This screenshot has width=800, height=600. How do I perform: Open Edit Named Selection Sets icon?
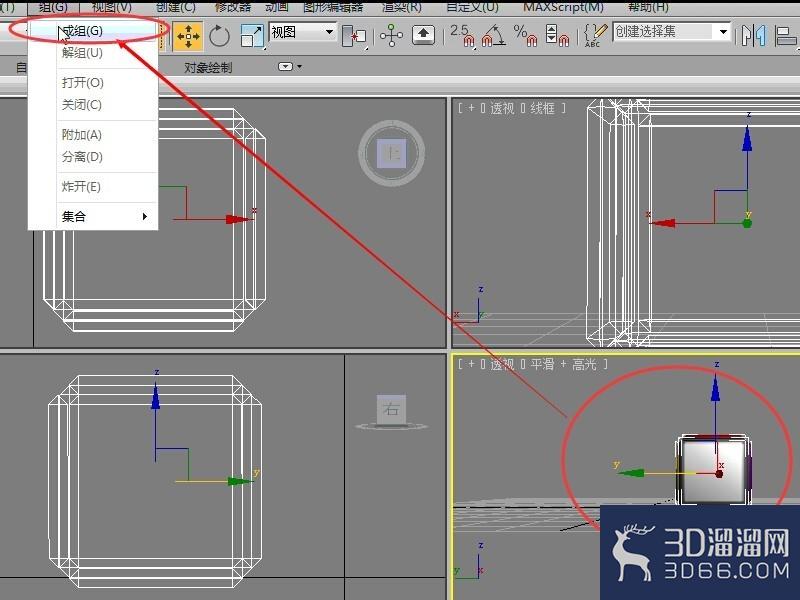tap(595, 35)
